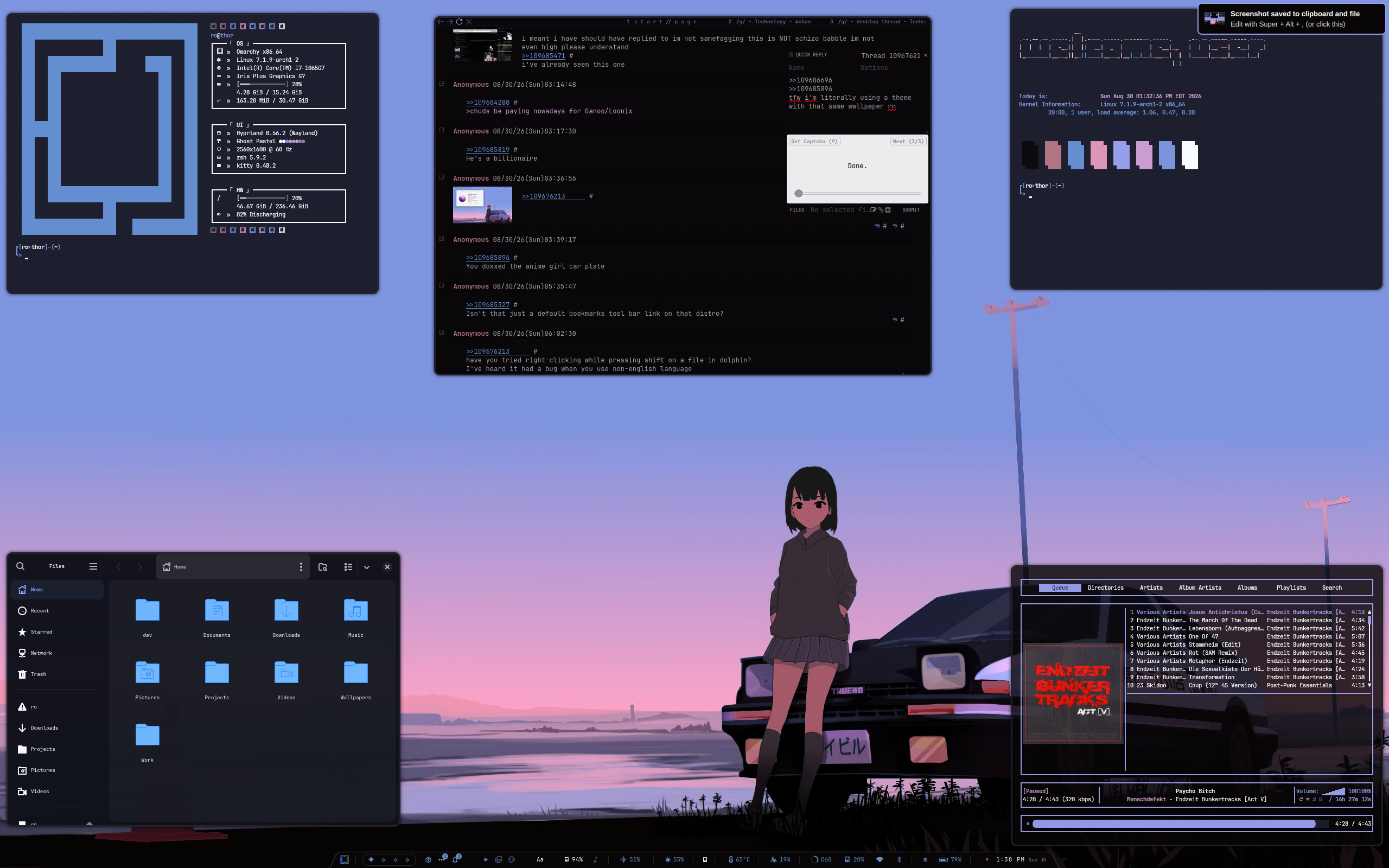Click the edit icon in the quick reply
This screenshot has height=868, width=1389.
tap(874, 210)
